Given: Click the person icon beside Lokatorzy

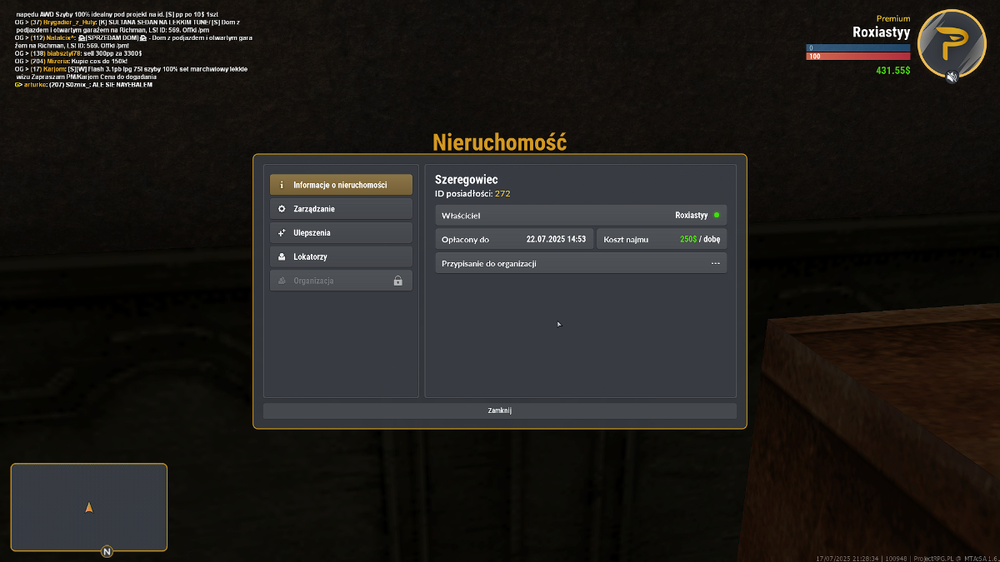Looking at the screenshot, I should (x=281, y=256).
